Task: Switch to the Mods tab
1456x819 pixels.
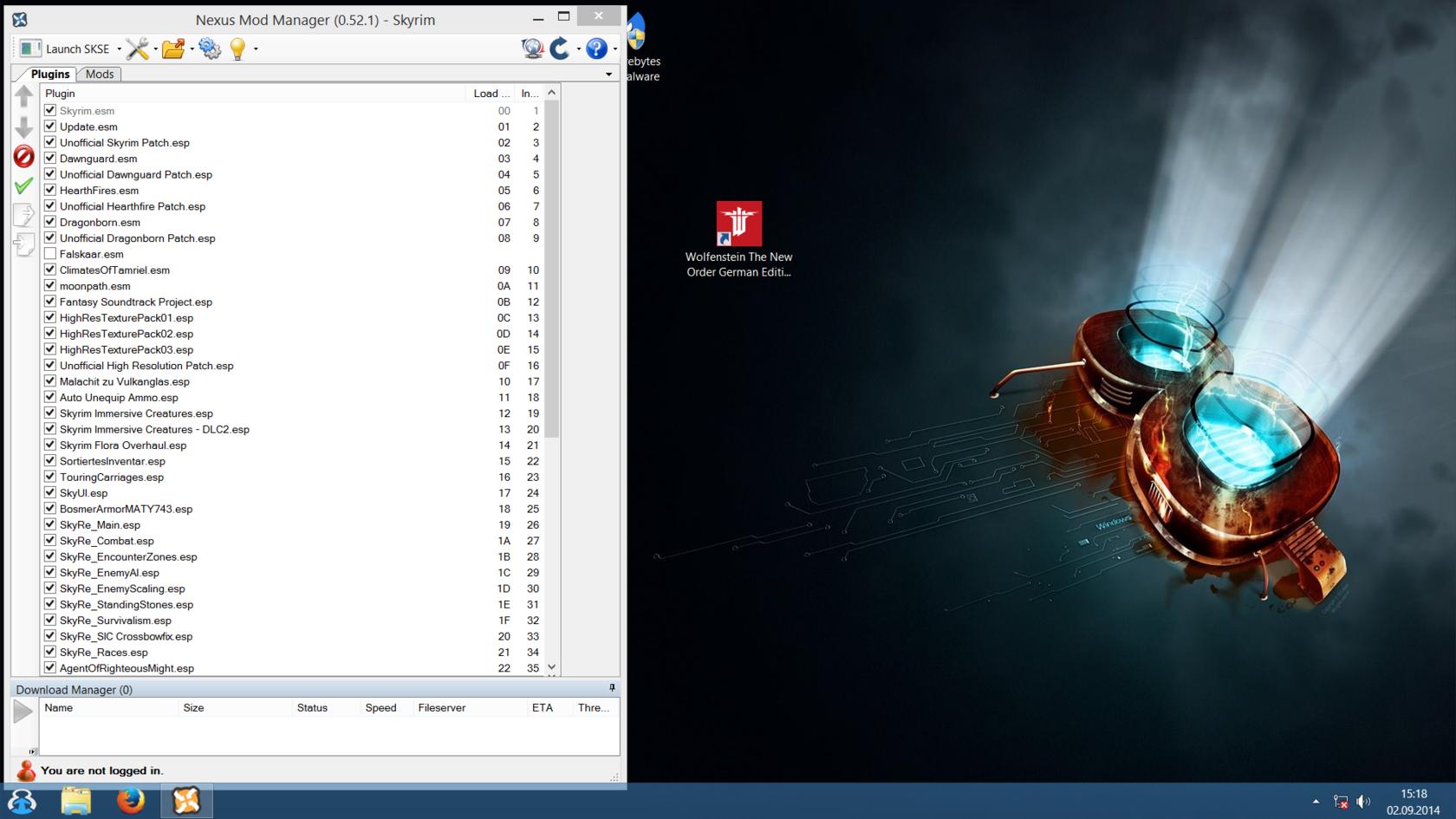Action: pyautogui.click(x=100, y=75)
